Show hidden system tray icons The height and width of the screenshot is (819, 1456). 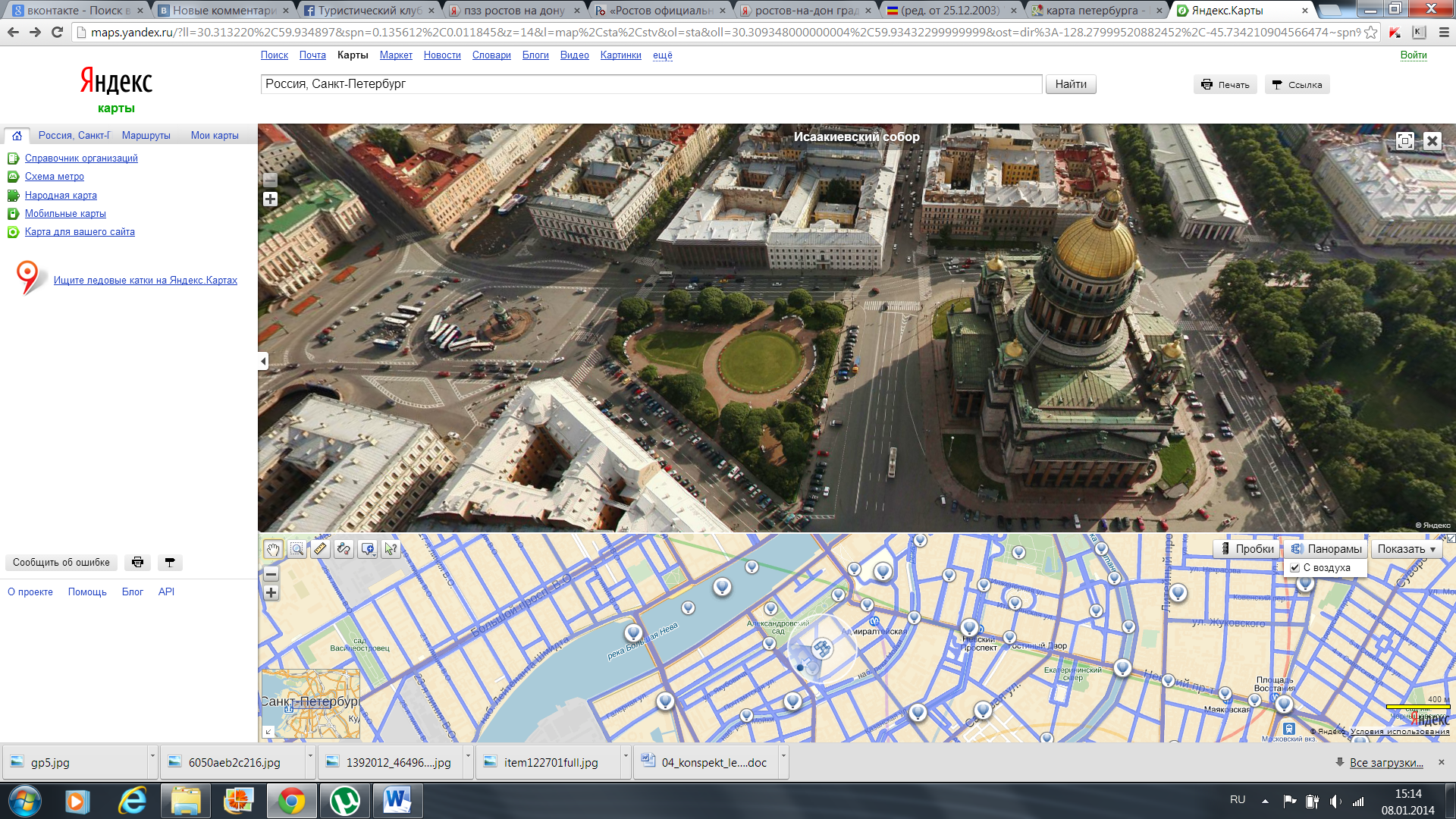1265,801
